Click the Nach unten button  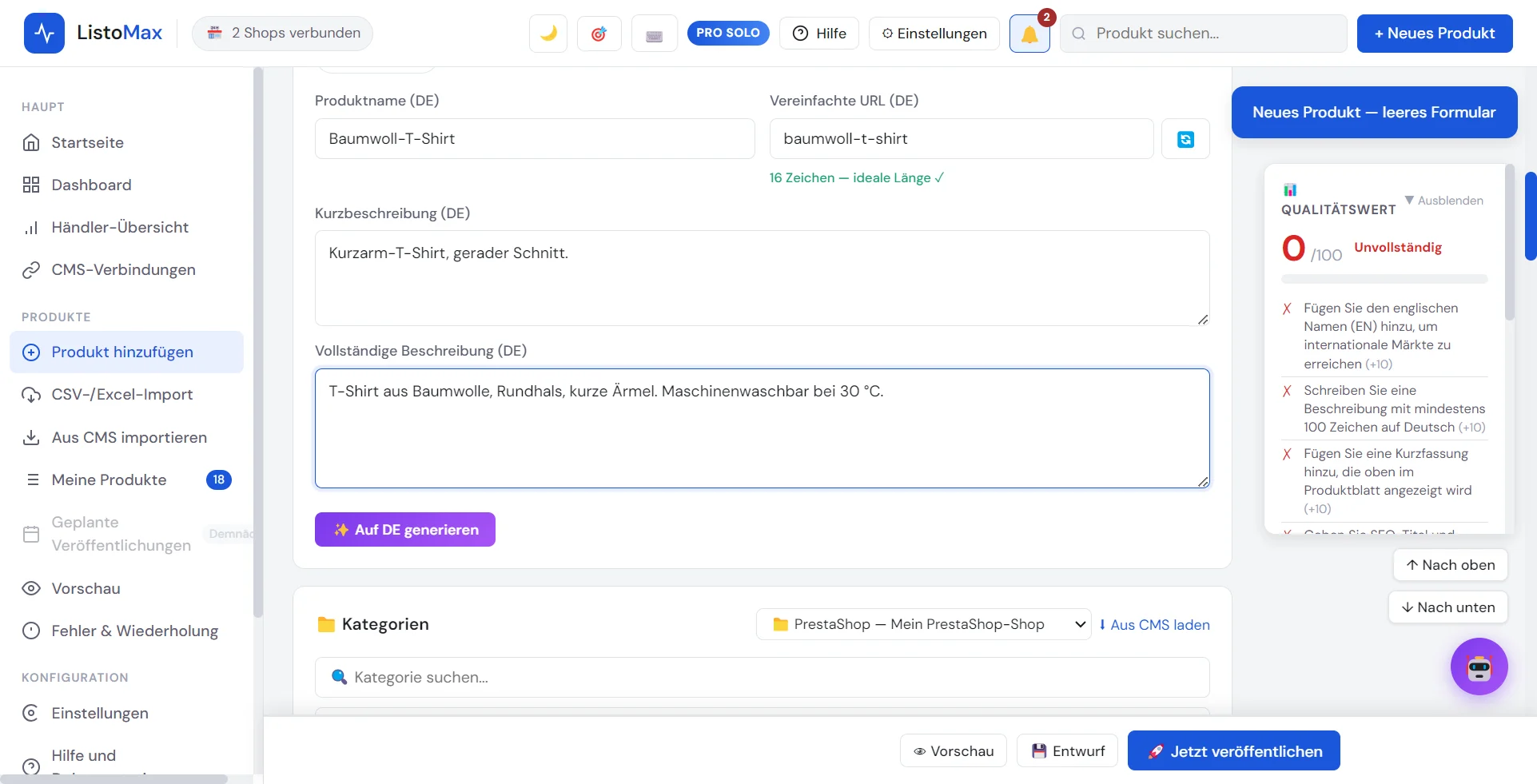click(x=1448, y=607)
